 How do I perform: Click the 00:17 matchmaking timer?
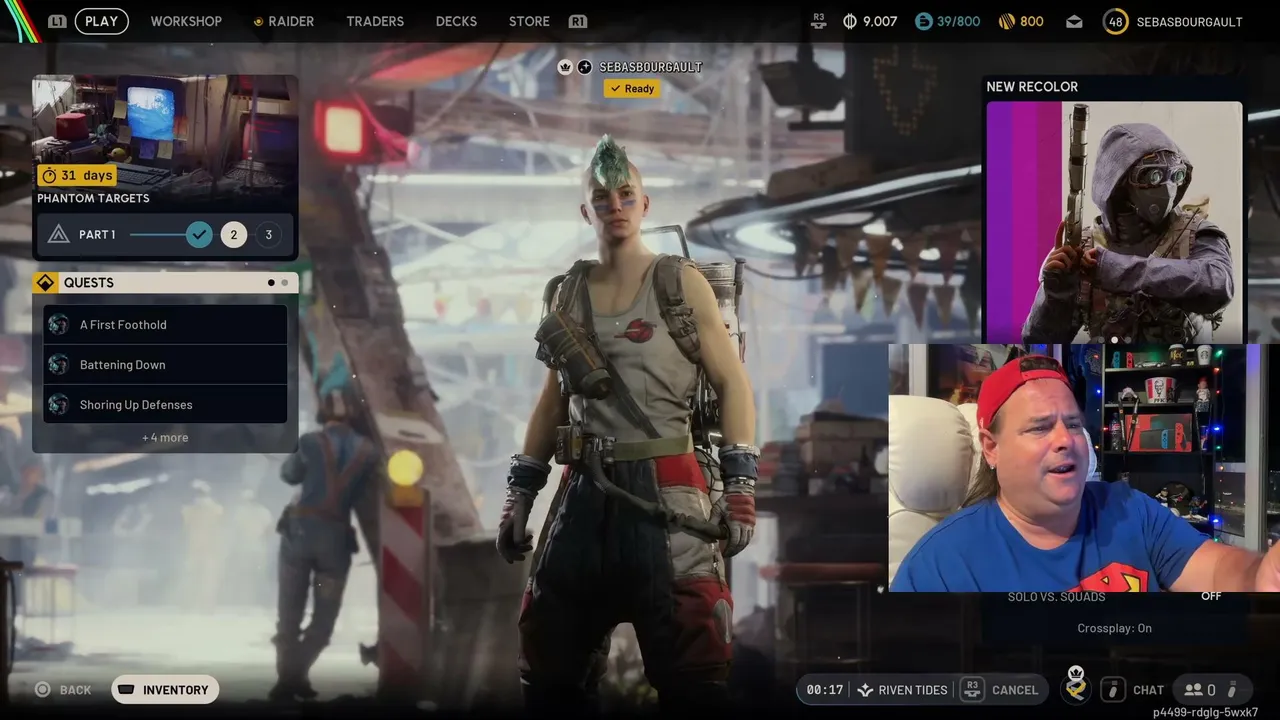click(x=824, y=690)
